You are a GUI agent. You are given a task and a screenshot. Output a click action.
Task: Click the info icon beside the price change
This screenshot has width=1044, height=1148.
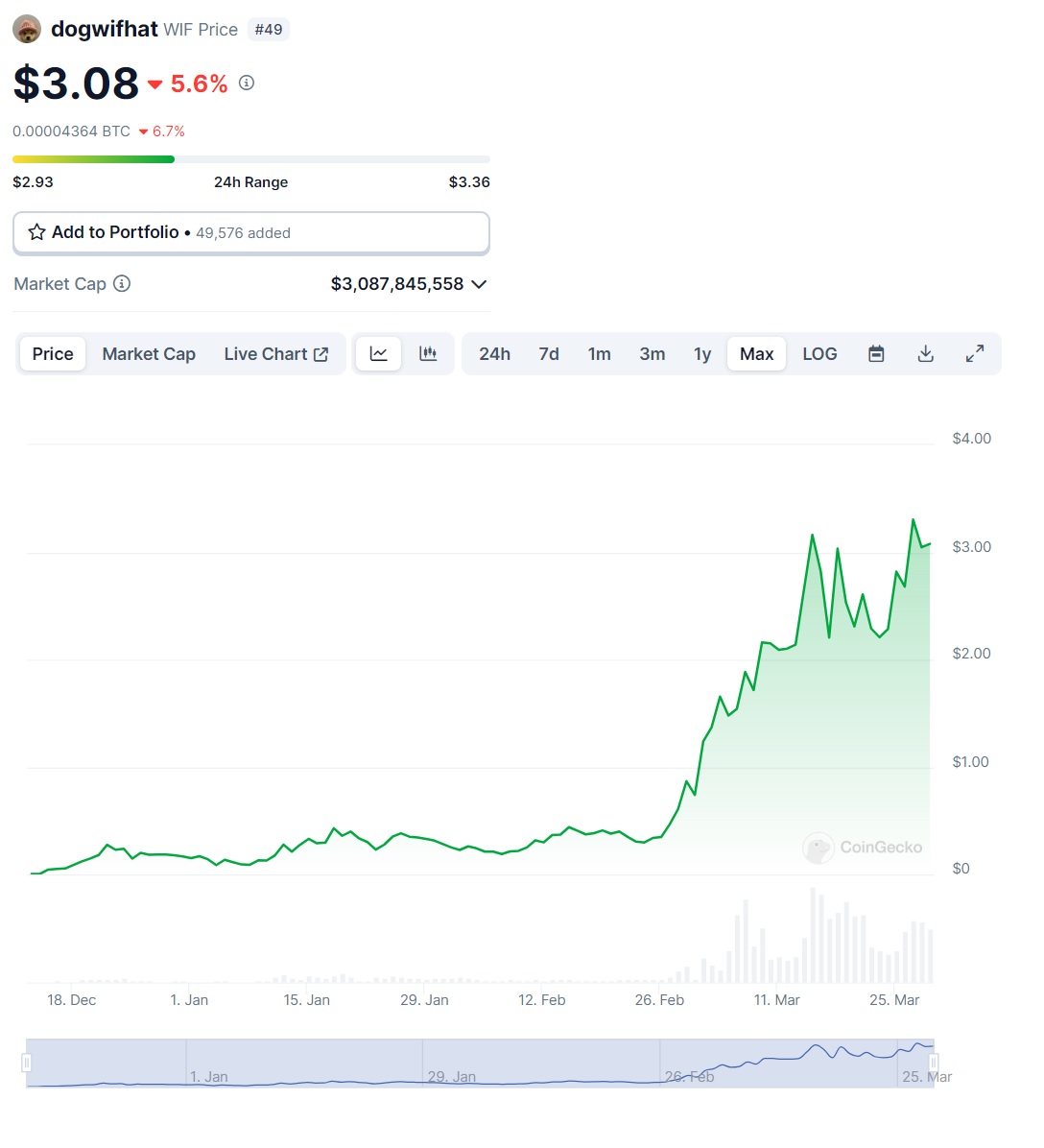247,83
